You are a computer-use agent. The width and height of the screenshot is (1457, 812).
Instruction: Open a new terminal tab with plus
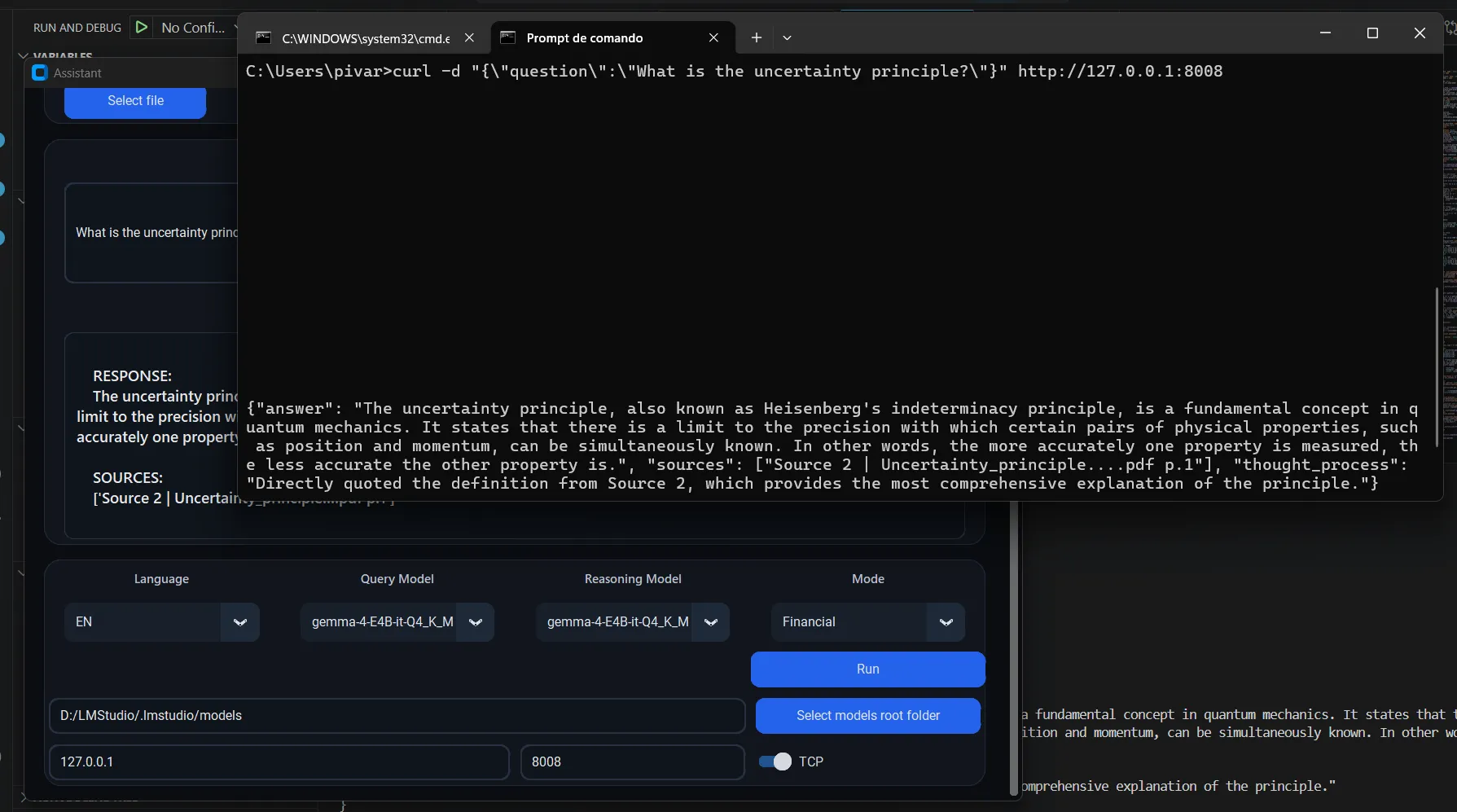point(757,37)
